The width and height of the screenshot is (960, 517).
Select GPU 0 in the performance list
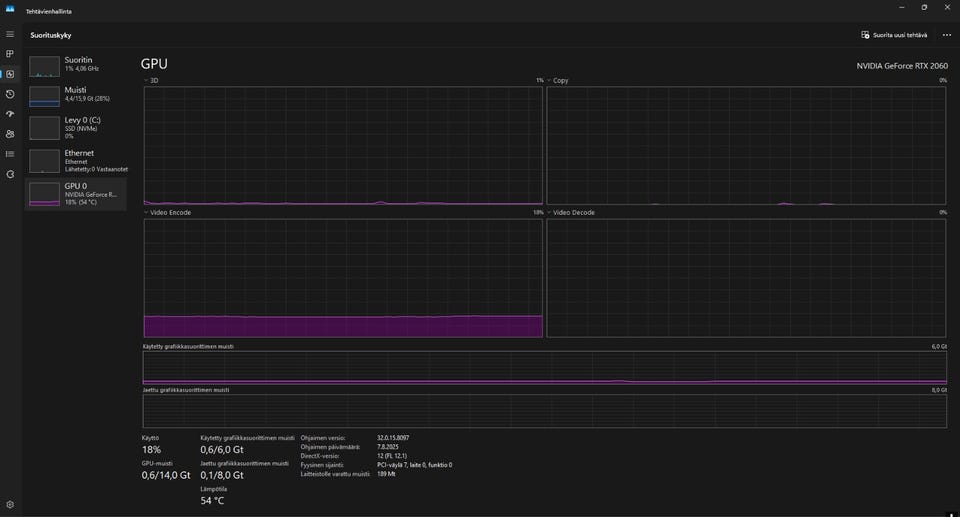tap(76, 194)
